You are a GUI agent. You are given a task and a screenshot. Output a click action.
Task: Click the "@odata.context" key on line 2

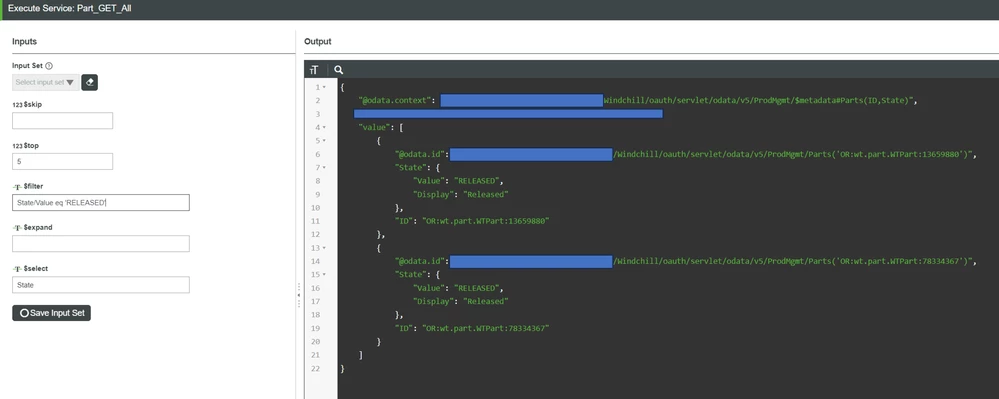click(396, 101)
